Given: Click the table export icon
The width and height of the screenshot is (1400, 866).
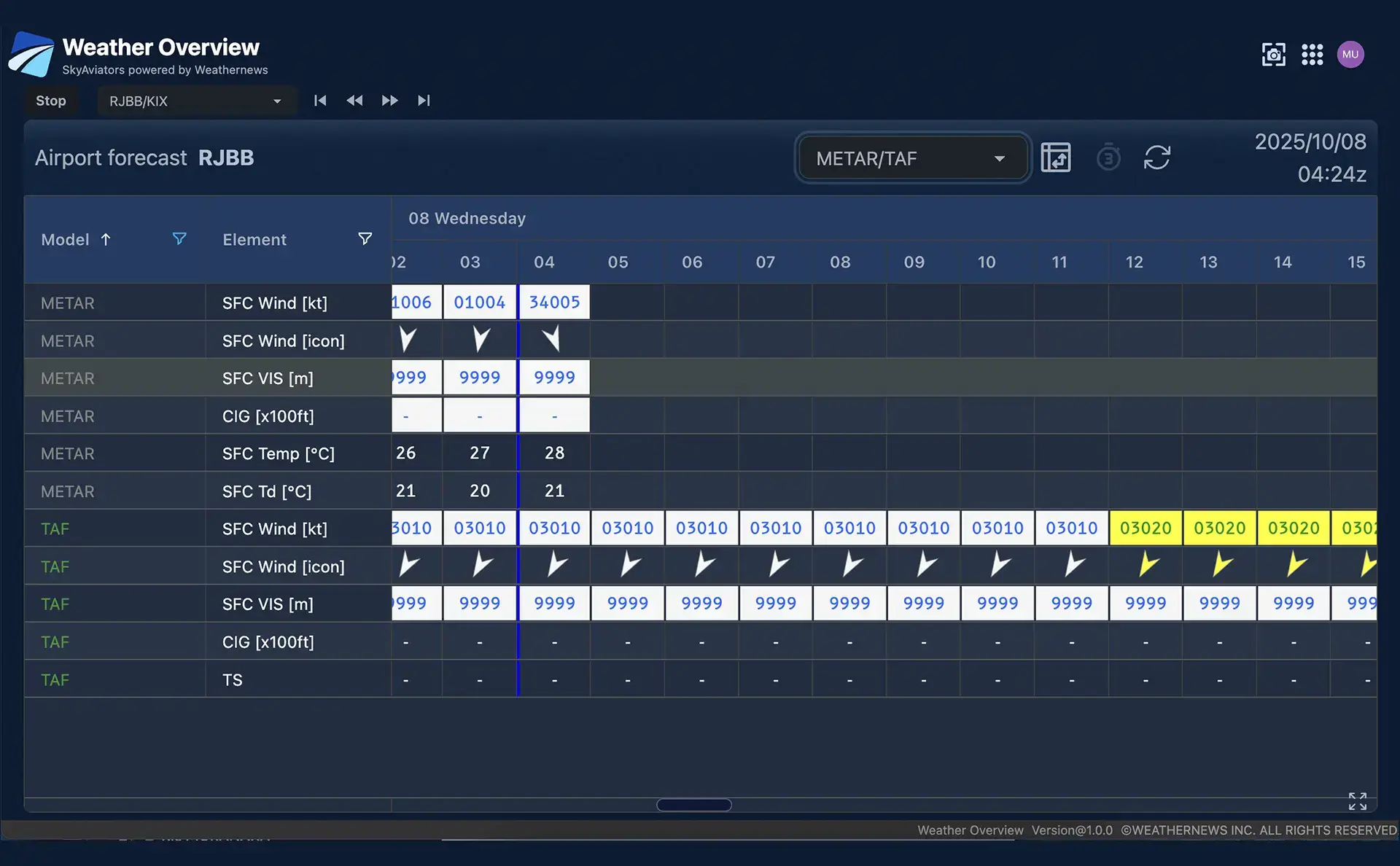Looking at the screenshot, I should tap(1055, 157).
